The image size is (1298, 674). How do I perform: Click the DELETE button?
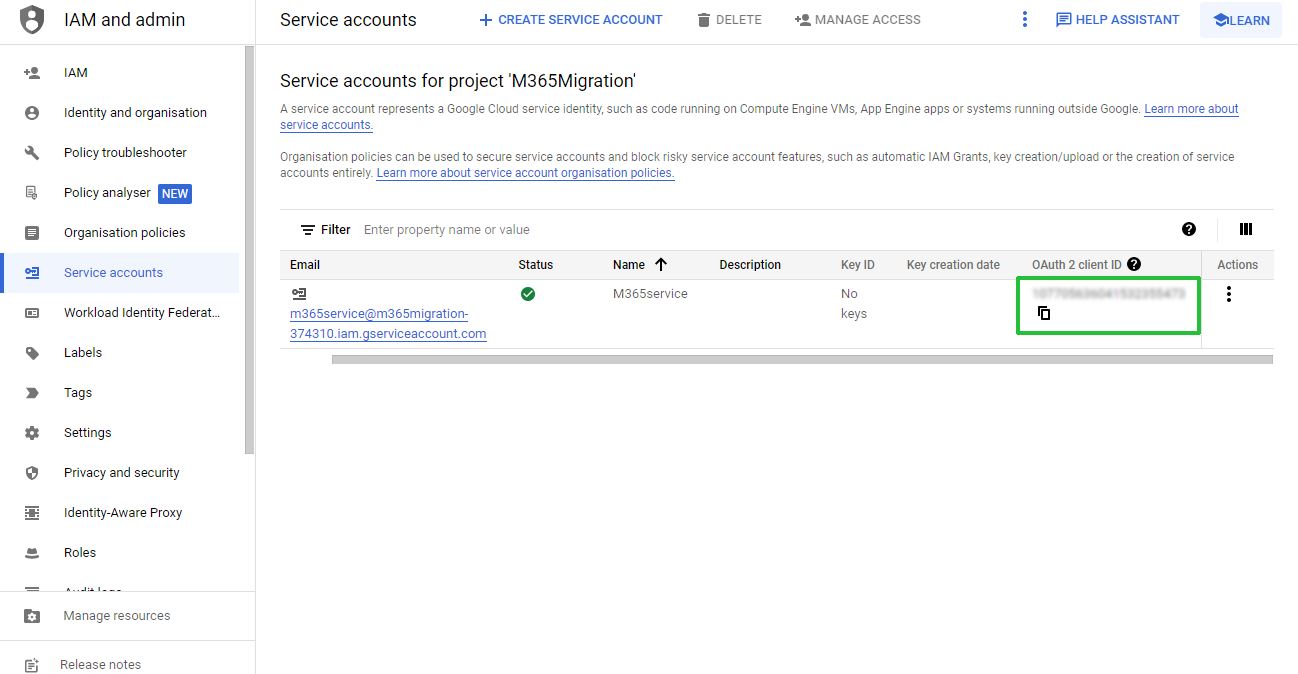[729, 20]
